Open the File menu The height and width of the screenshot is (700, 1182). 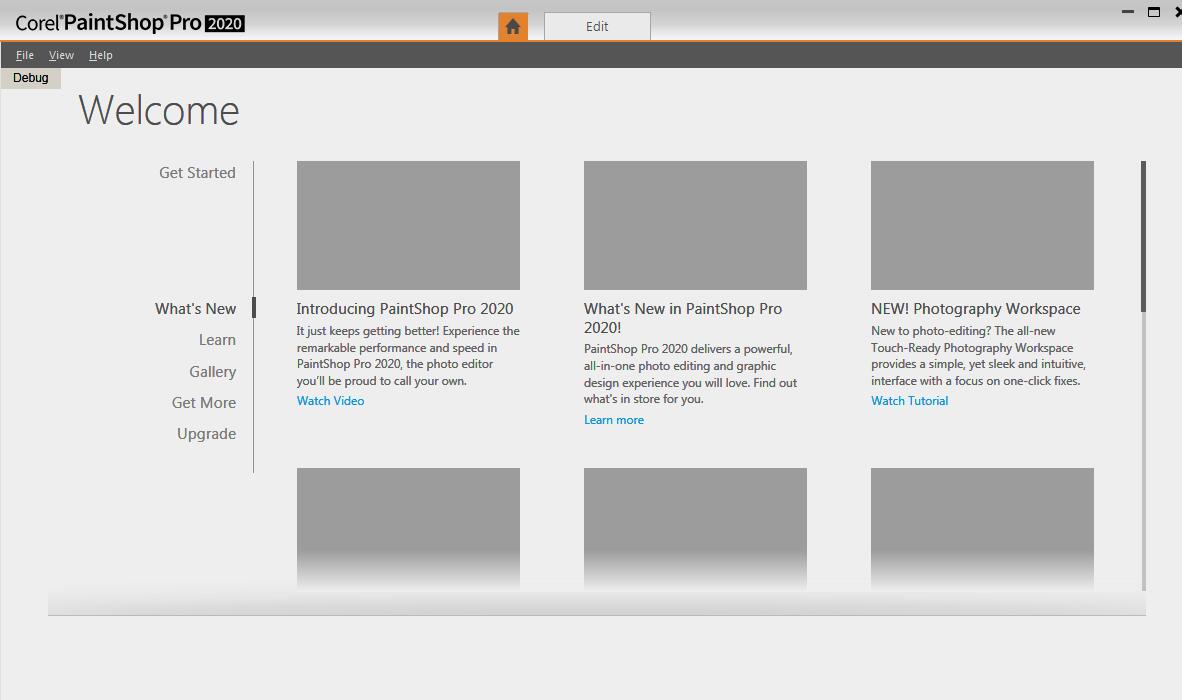25,55
